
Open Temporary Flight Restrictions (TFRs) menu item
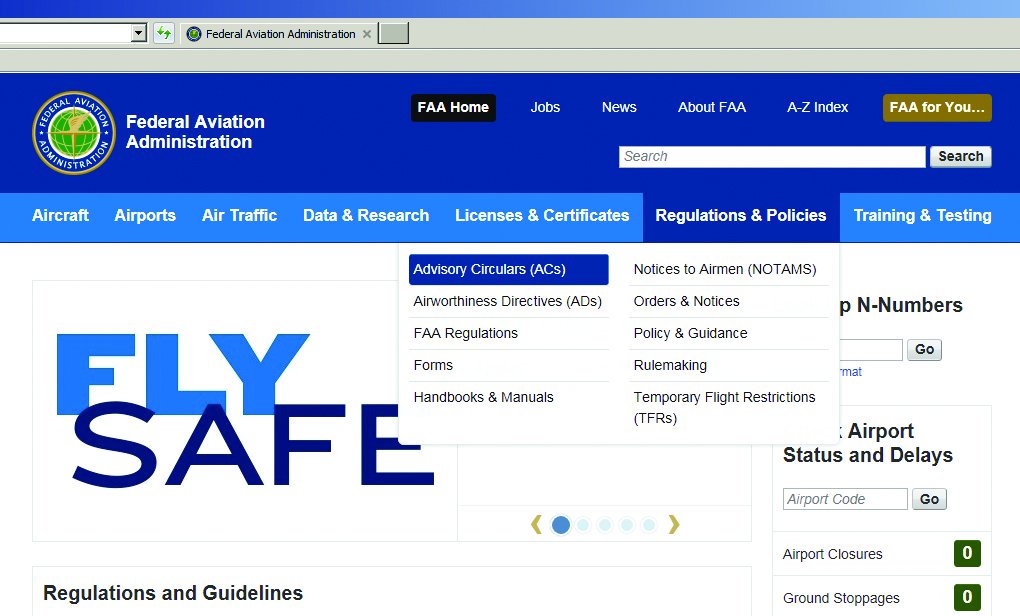pos(724,407)
